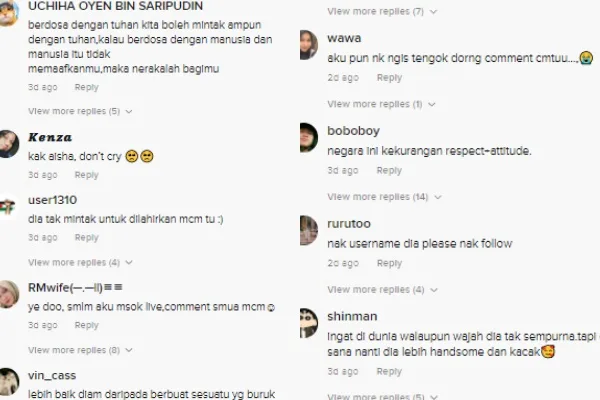600x400 pixels.
Task: Open the username UCHIHA OYEN BIN SARIPUDIN
Action: pos(116,6)
